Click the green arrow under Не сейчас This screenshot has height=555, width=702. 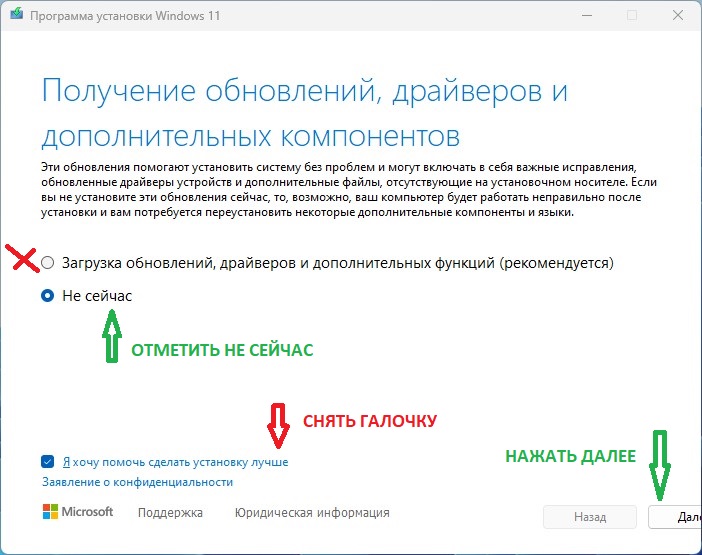tap(111, 336)
